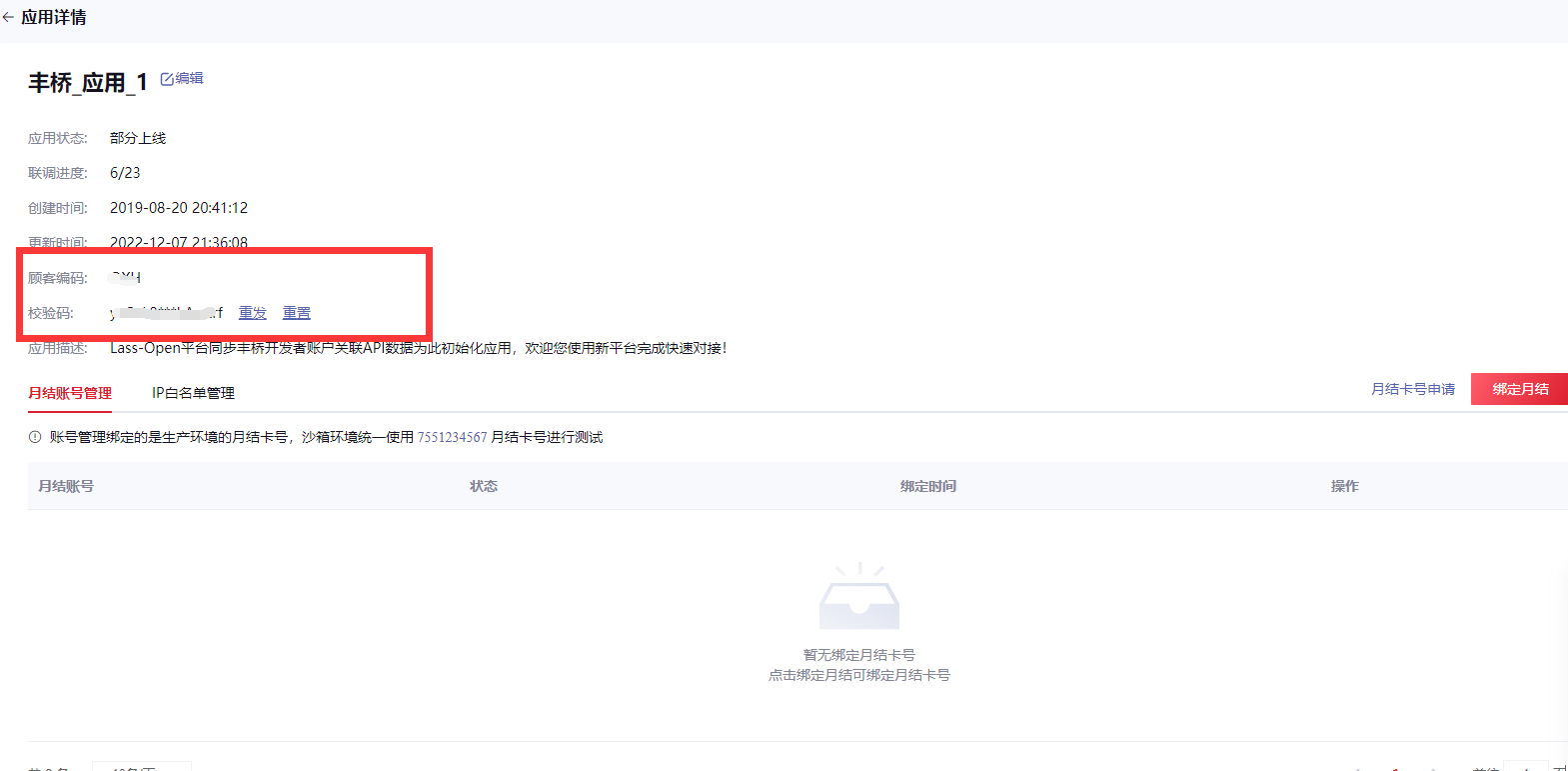
Task: Click the 月结账号 column header
Action: point(66,486)
